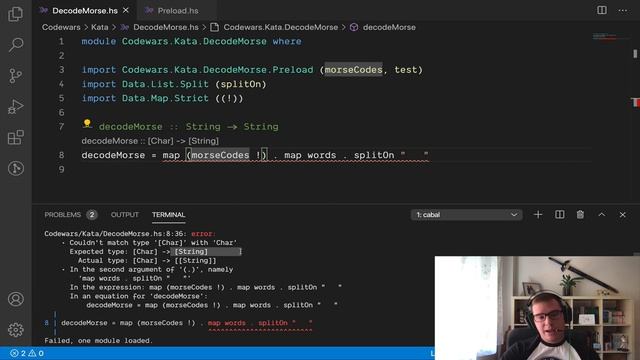Viewport: 640px width, 360px height.
Task: Open the Explorer view in activity bar
Action: [x=16, y=14]
